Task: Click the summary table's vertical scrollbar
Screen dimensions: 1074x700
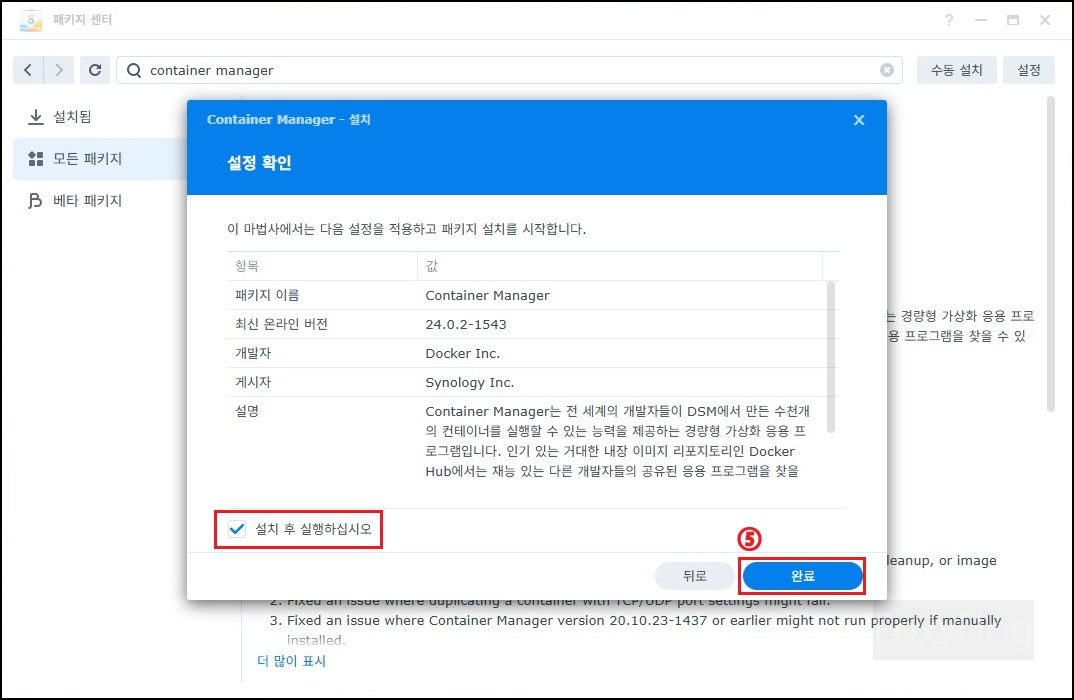Action: tap(831, 356)
